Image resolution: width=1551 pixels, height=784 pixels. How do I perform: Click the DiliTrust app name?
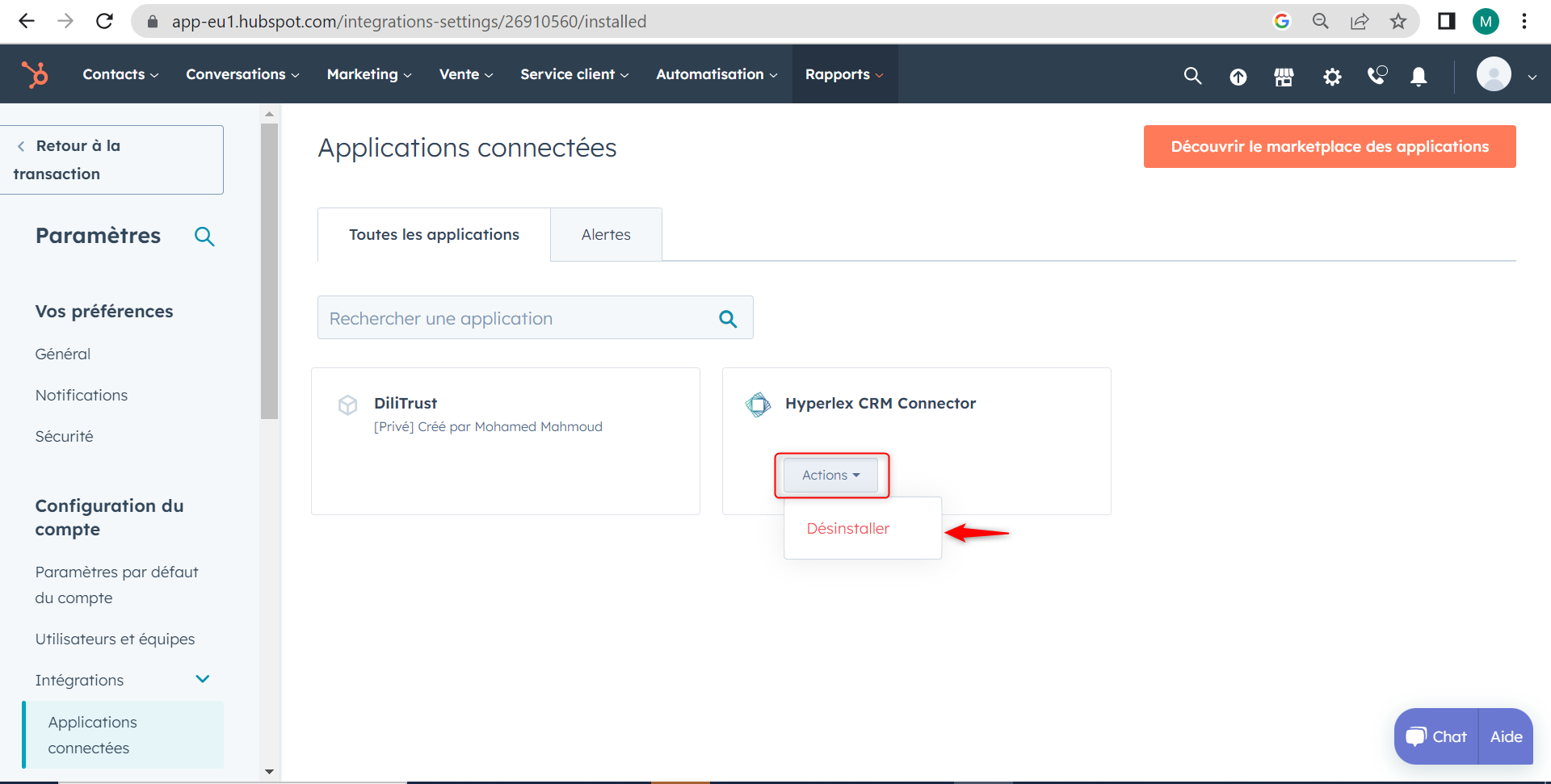(x=406, y=404)
